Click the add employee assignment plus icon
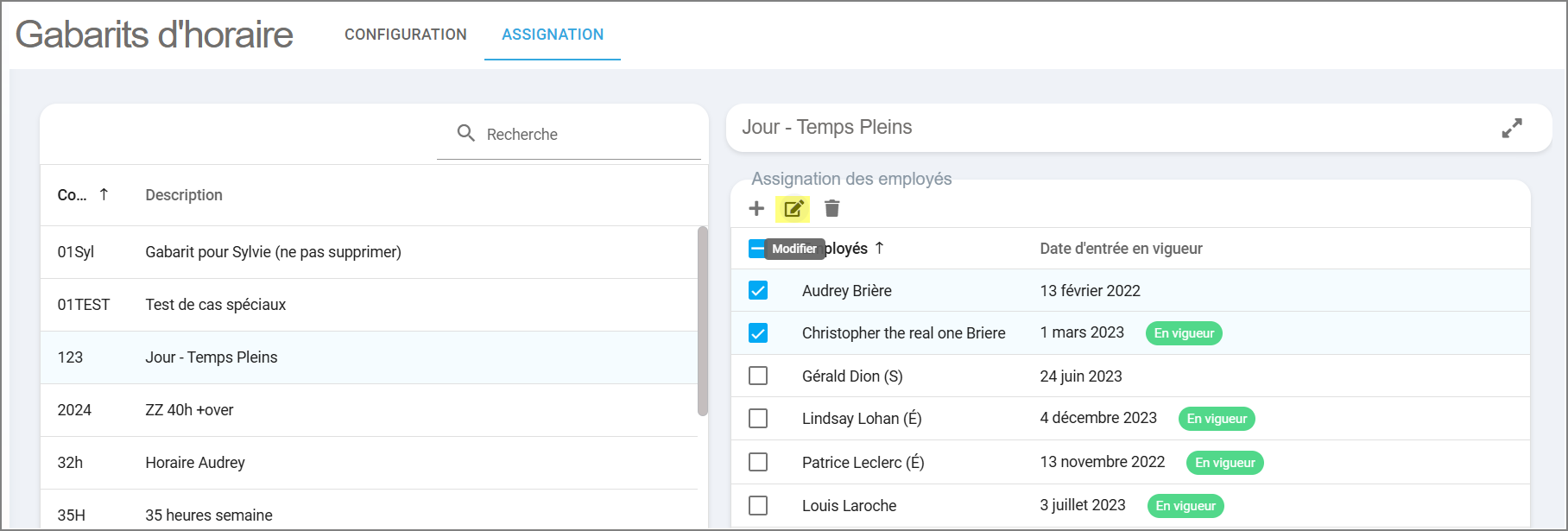1568x531 pixels. (756, 208)
